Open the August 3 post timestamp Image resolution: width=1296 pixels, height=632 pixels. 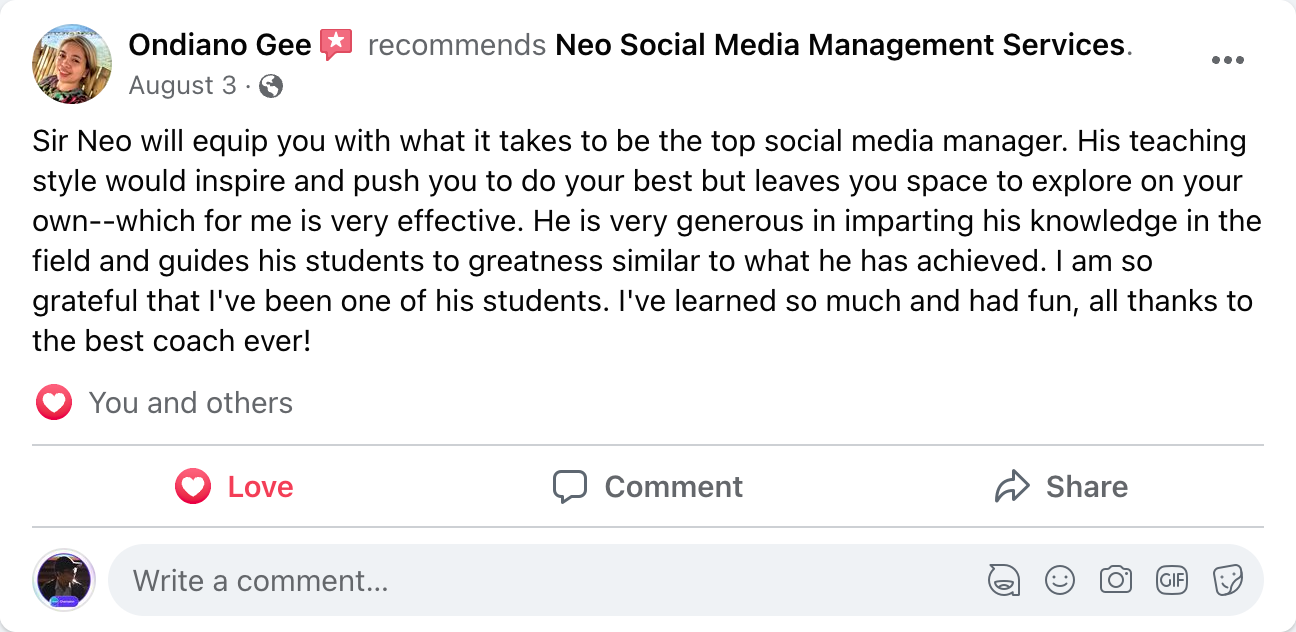[182, 86]
